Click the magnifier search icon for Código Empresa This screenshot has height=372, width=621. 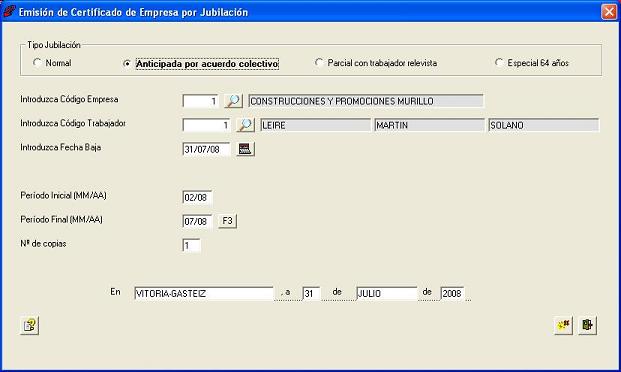pos(233,101)
